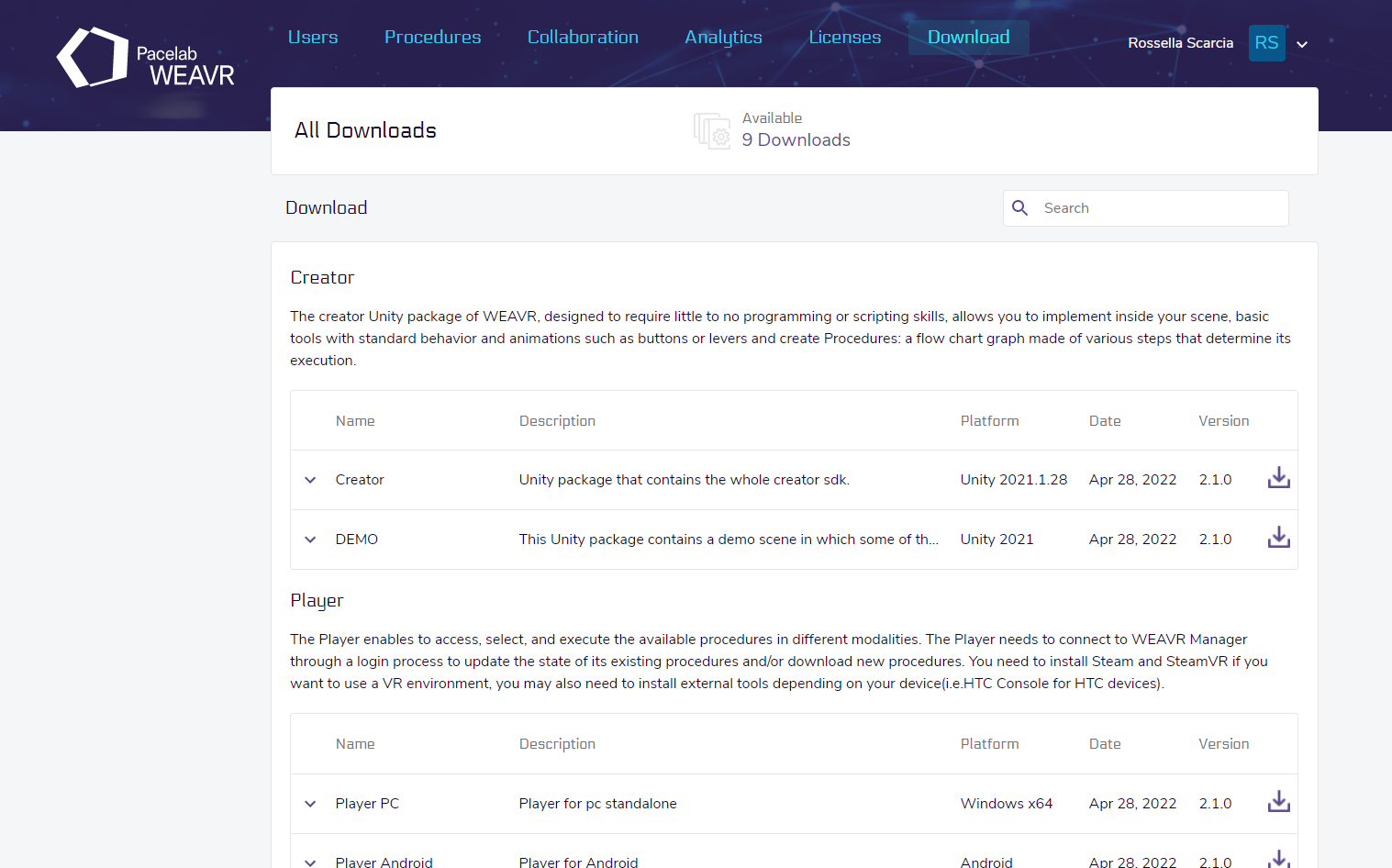Click the Creator section heading
Screen dimensions: 1392x868
[322, 277]
